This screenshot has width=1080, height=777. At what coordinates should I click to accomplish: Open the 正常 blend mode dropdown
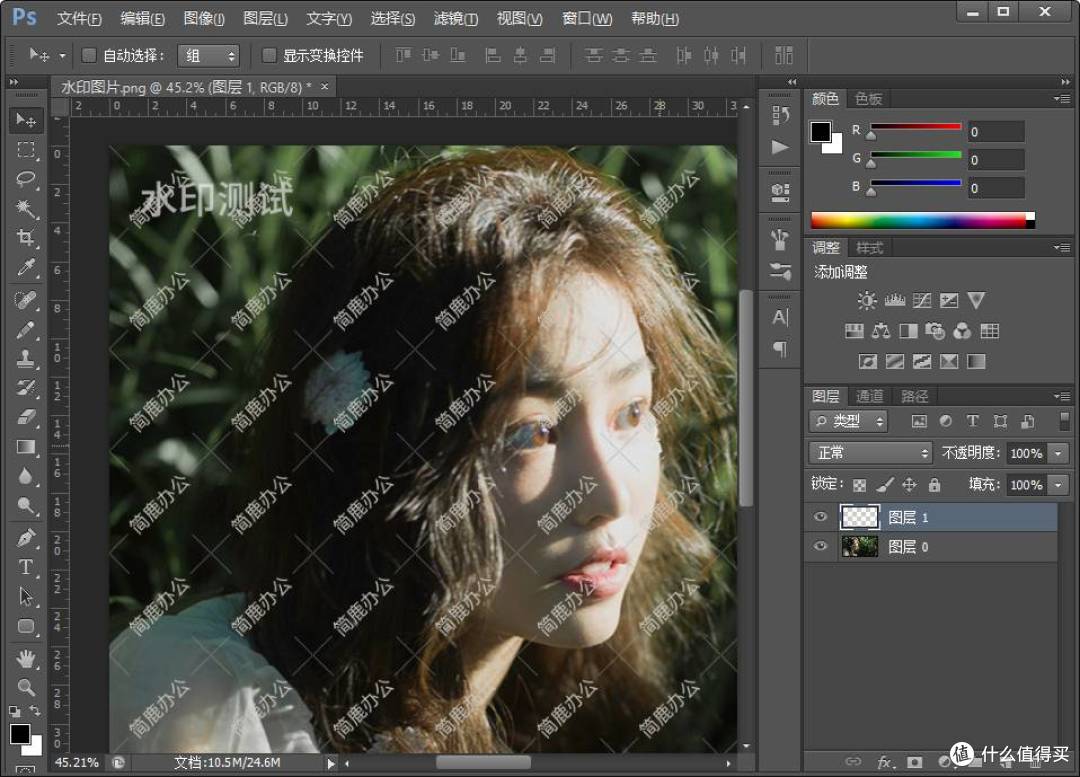tap(871, 453)
